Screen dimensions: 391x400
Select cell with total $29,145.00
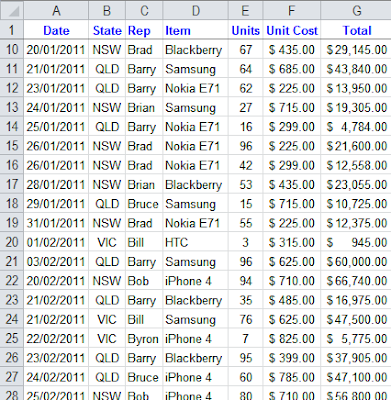(356, 50)
